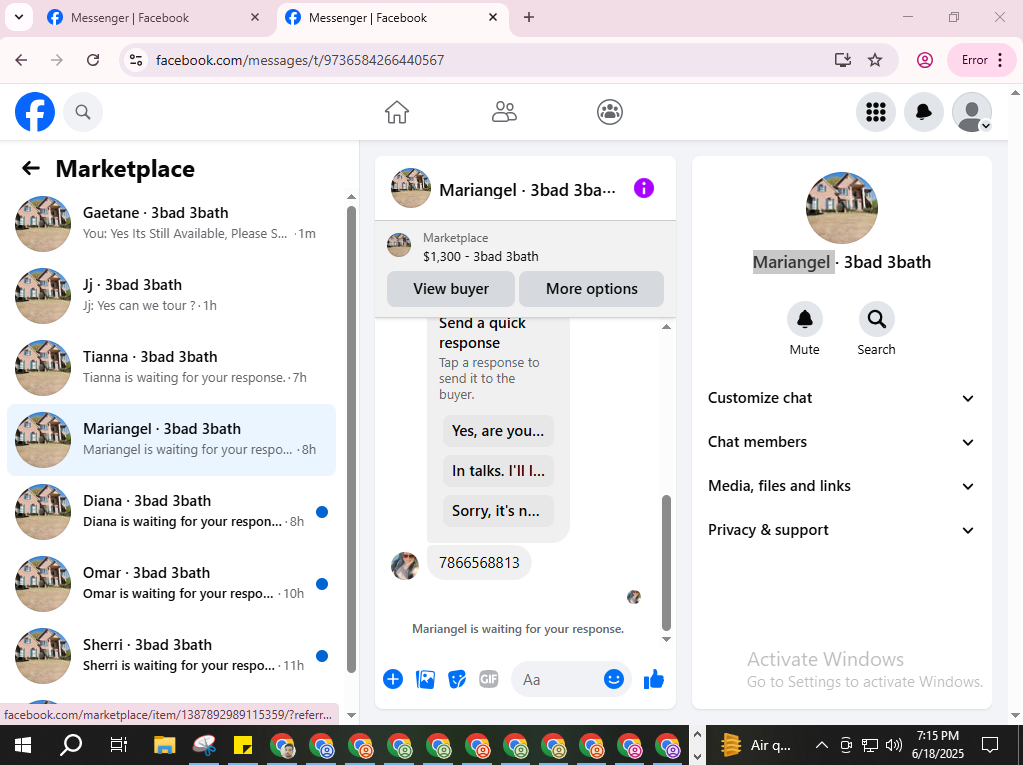1023x765 pixels.
Task: Click the blue plus more actions icon
Action: tap(393, 680)
